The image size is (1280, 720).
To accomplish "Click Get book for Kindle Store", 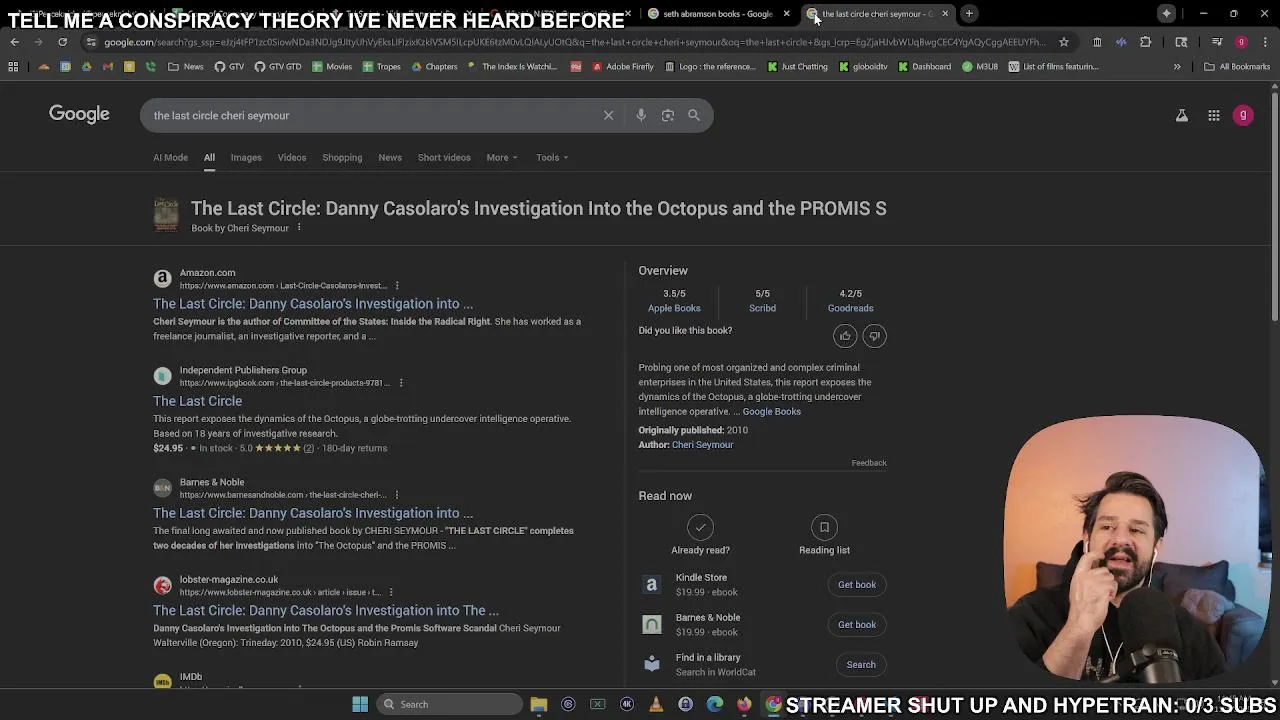I will 857,585.
